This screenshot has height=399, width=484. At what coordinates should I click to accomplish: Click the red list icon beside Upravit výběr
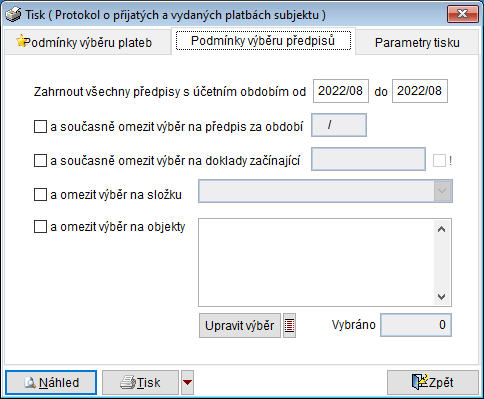pos(289,325)
